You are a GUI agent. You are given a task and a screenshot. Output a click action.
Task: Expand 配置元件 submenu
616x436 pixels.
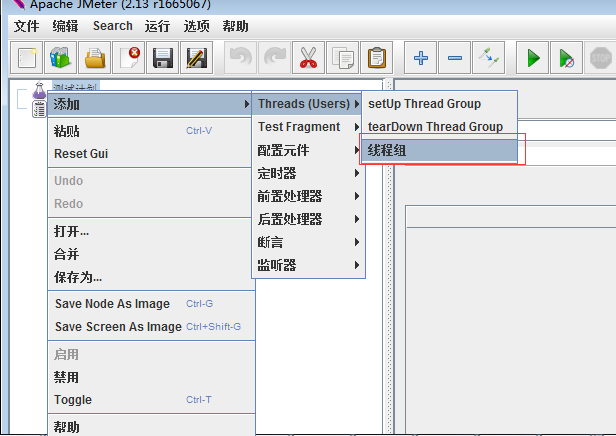coord(308,150)
